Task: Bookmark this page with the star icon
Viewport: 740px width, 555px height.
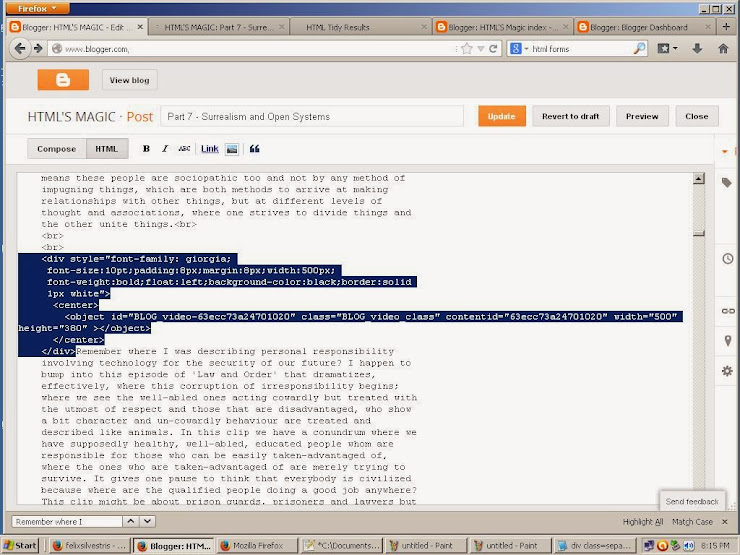Action: (467, 49)
